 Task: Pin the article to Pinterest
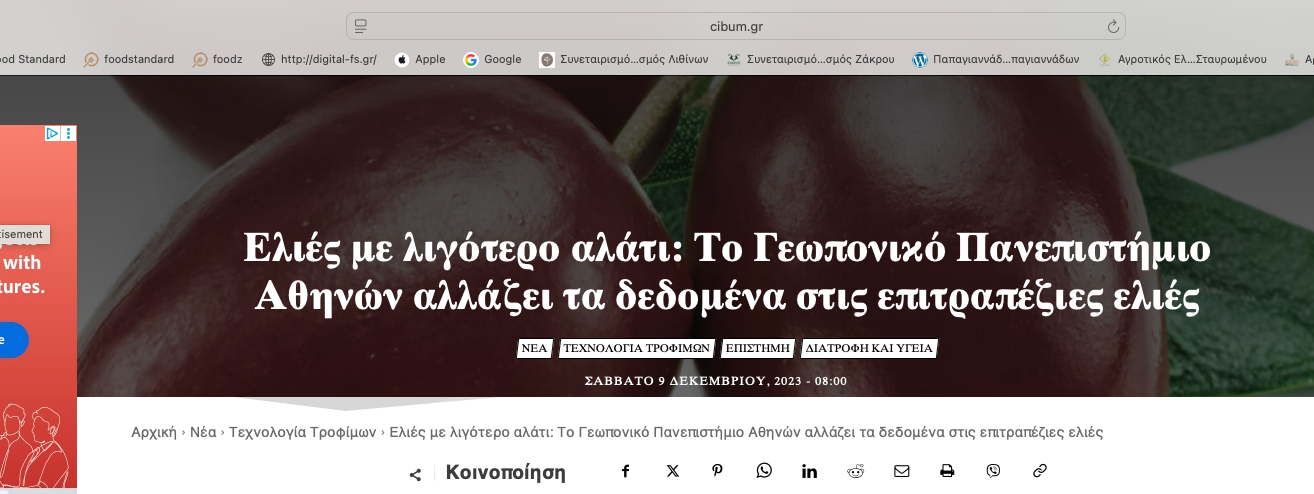point(718,471)
